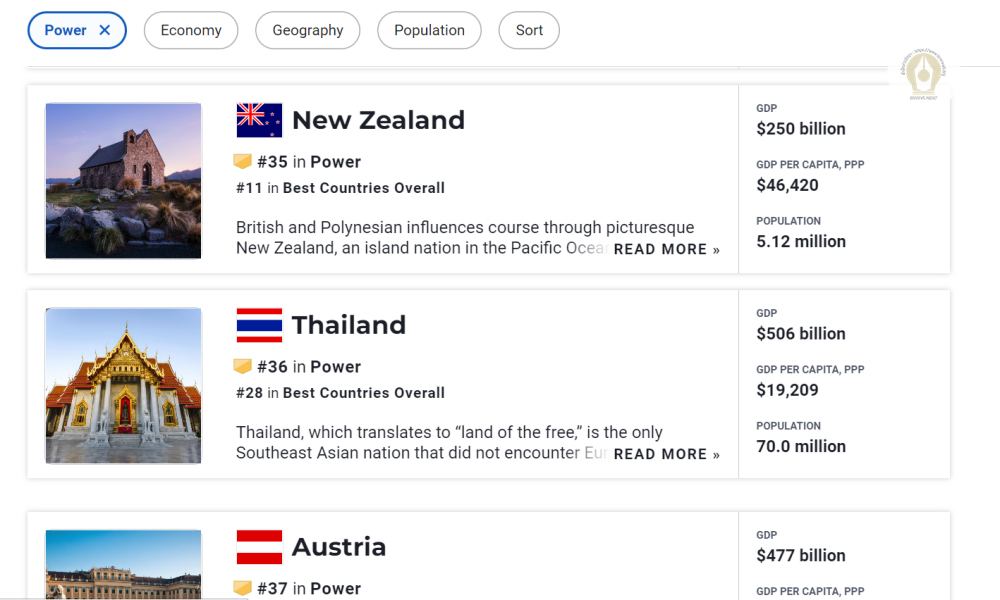Click the New Zealand stone church photo

tap(123, 180)
